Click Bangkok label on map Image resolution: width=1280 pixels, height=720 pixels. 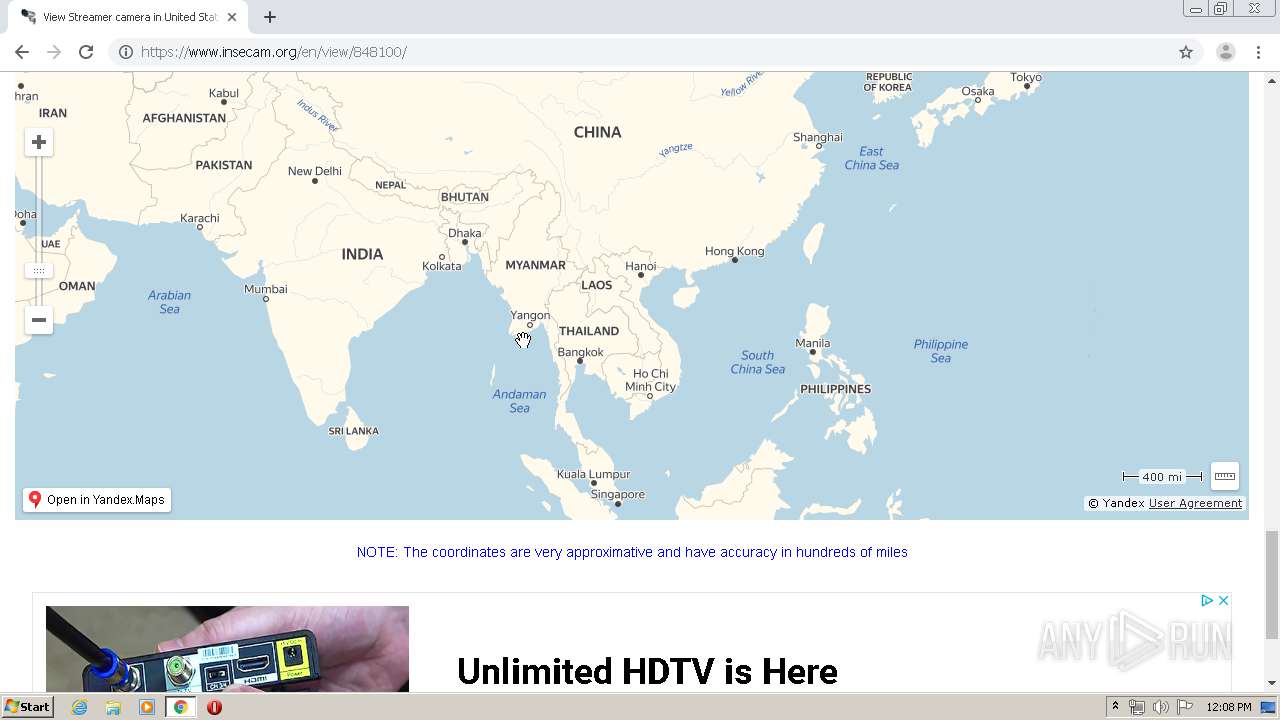point(581,352)
